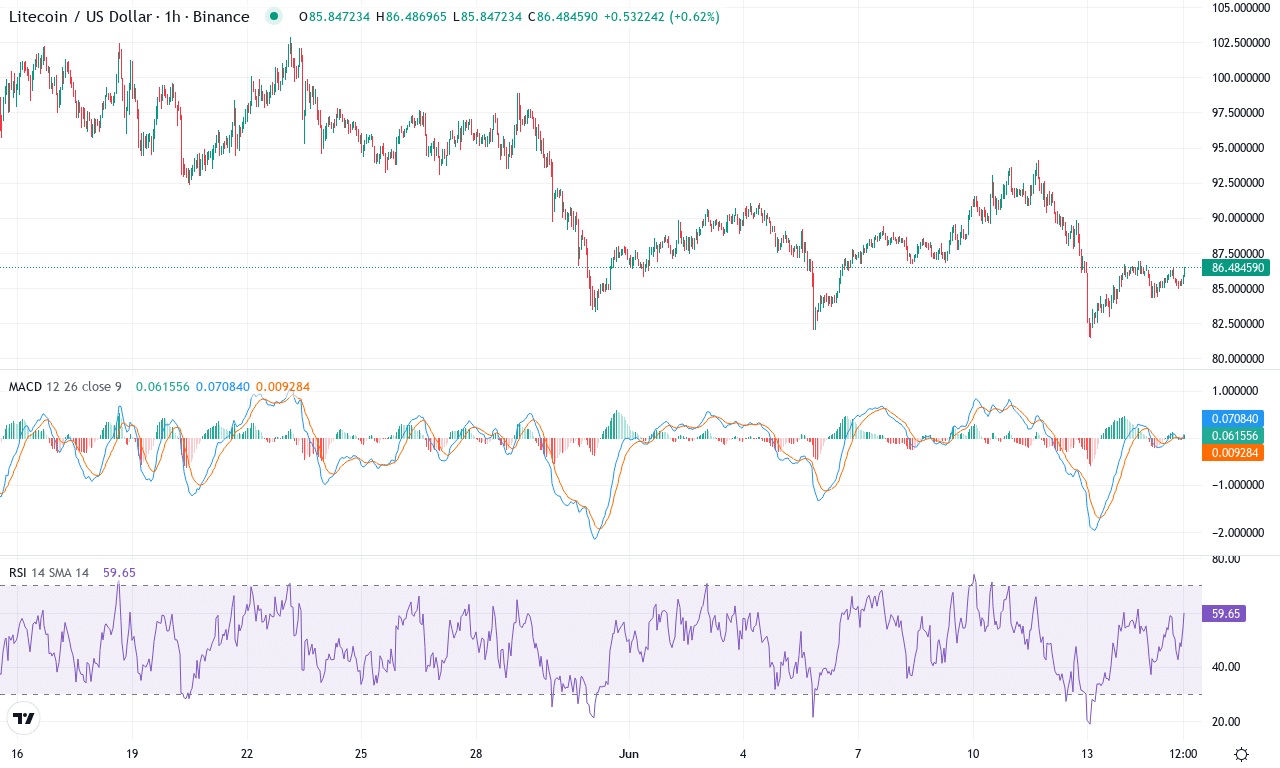Click the 12:00 label on time axis

pyautogui.click(x=1183, y=753)
